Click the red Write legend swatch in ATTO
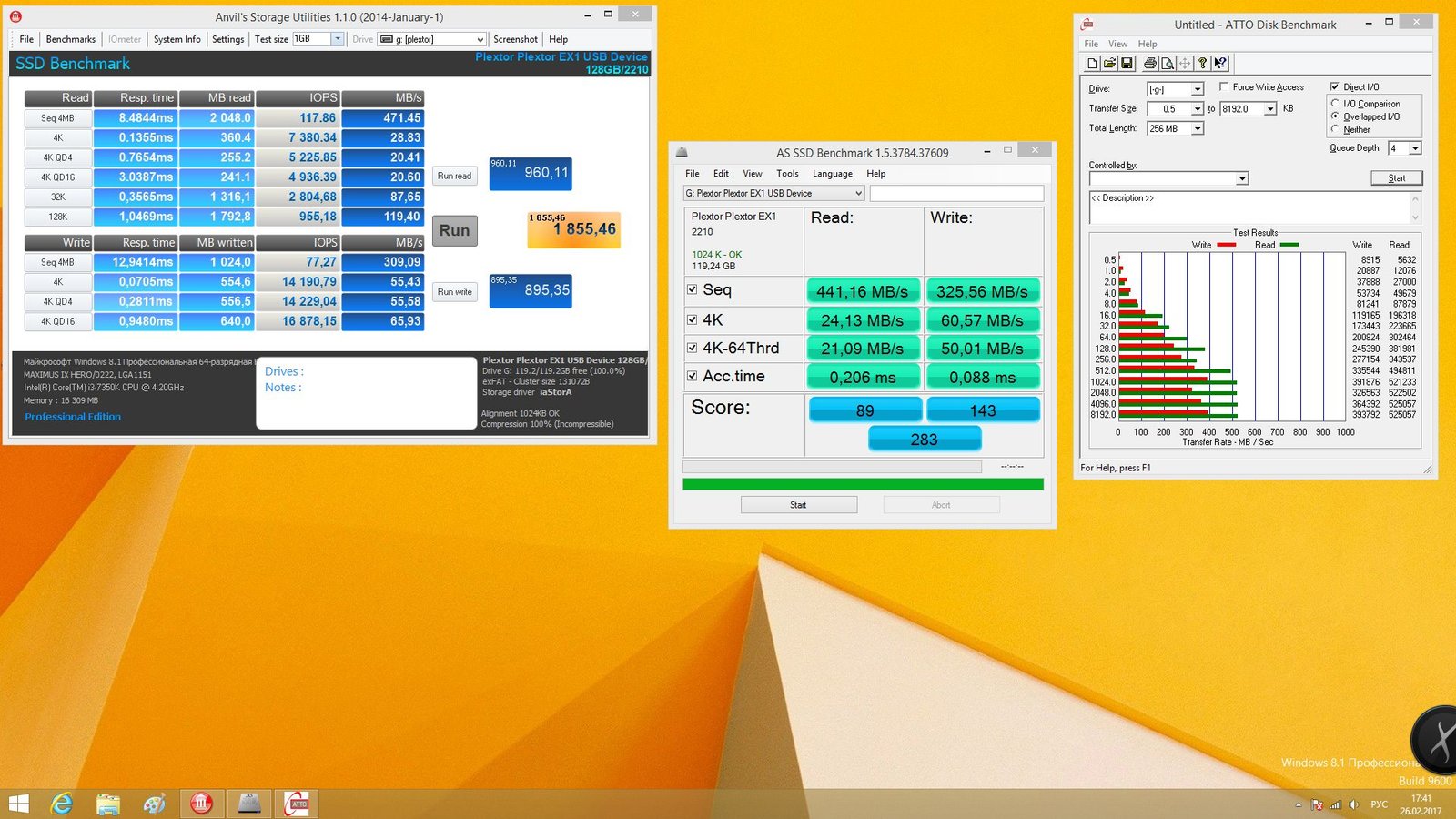This screenshot has height=819, width=1456. click(x=1227, y=245)
